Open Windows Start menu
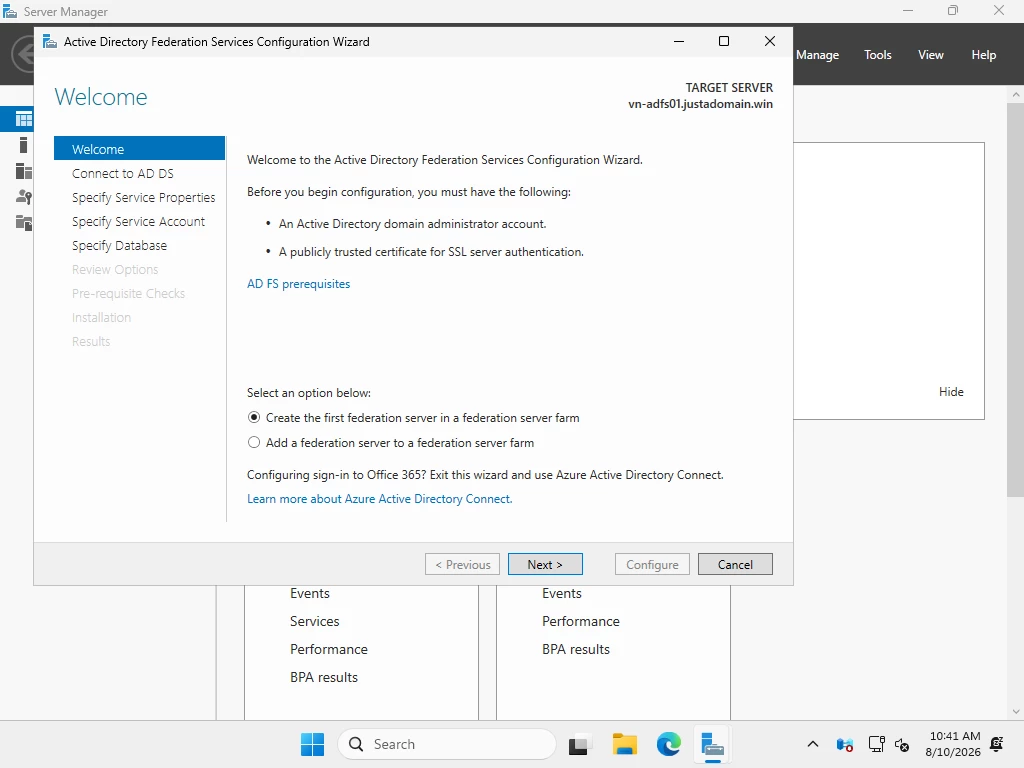 click(312, 744)
